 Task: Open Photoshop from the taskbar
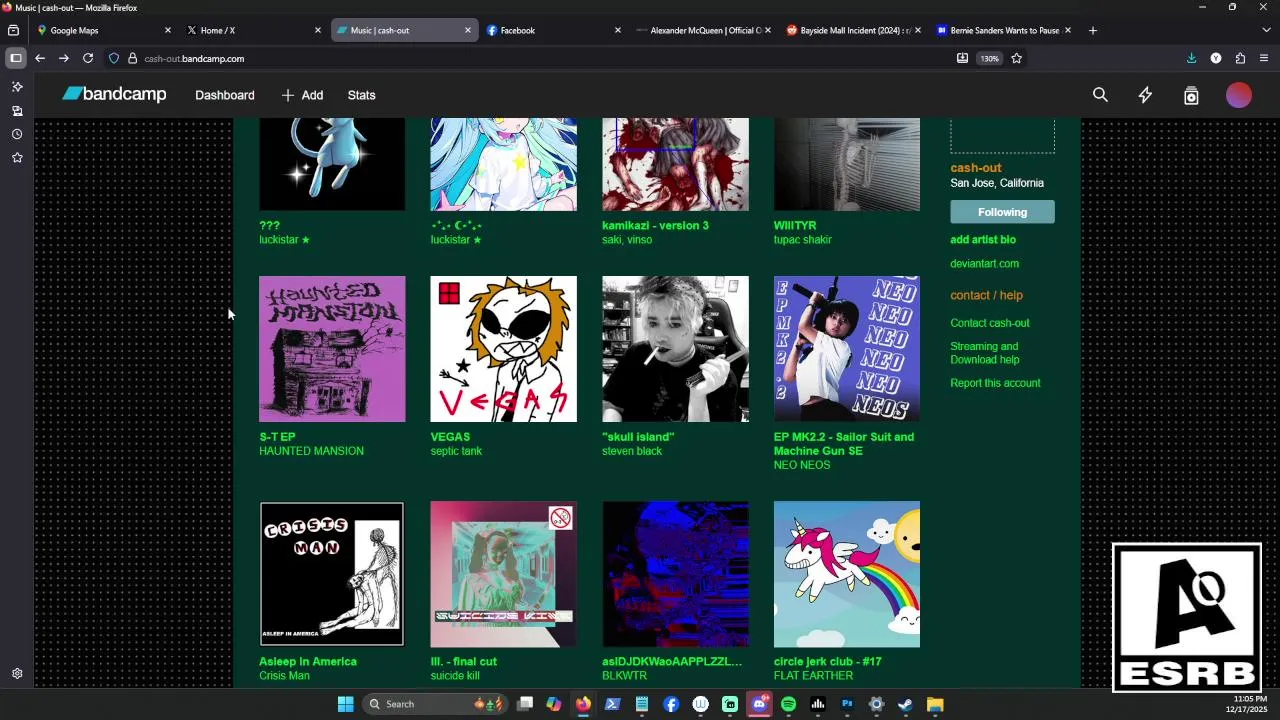tap(847, 704)
